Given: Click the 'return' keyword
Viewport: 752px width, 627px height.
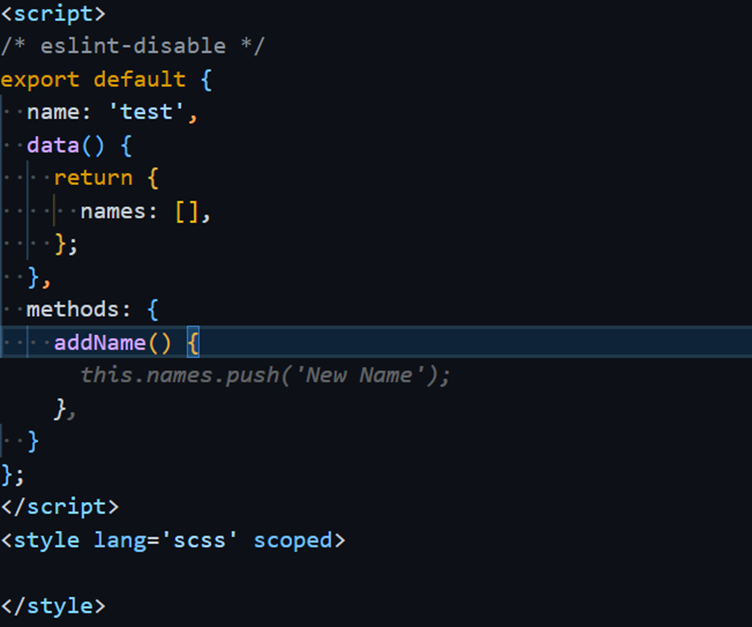Looking at the screenshot, I should pos(93,178).
